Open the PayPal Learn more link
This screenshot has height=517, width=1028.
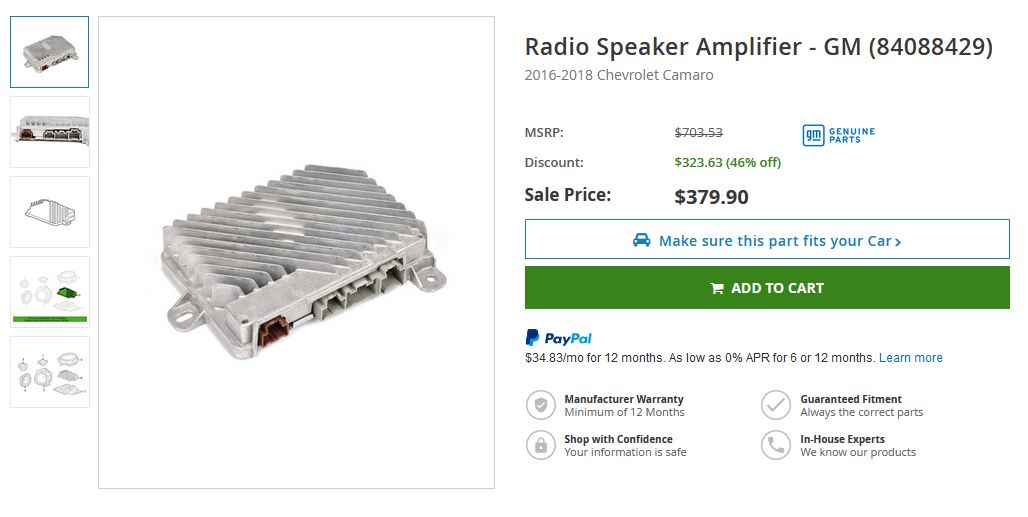click(x=911, y=358)
